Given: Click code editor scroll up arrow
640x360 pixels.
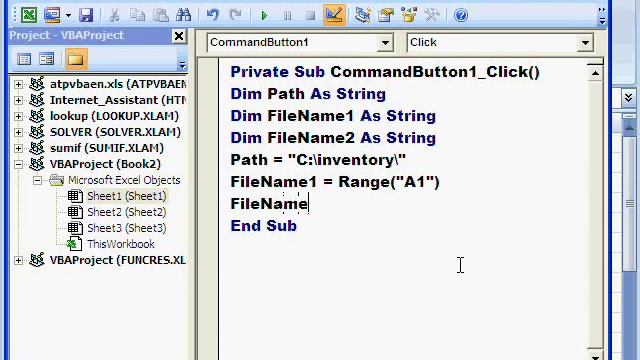Looking at the screenshot, I should click(x=595, y=73).
